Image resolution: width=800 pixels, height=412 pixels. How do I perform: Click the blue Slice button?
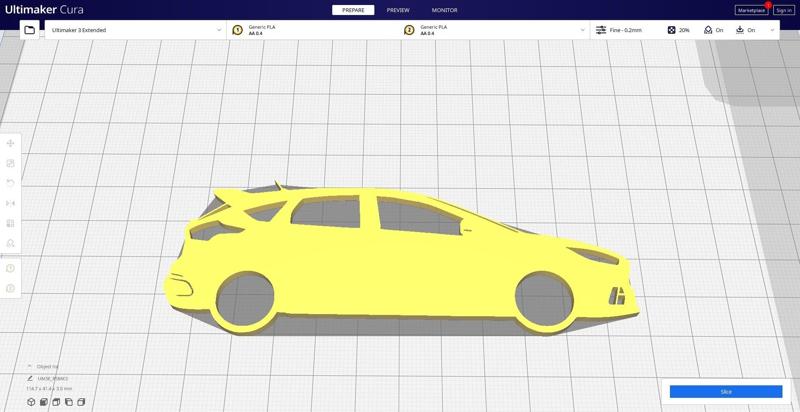pyautogui.click(x=726, y=392)
